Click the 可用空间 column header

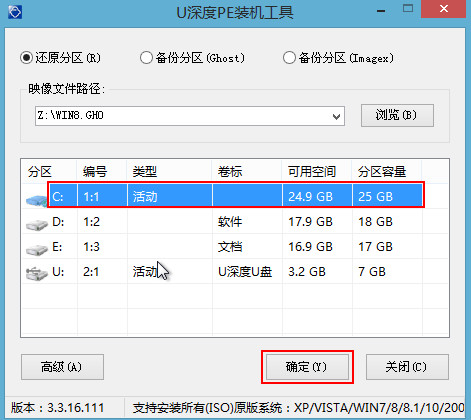(312, 172)
